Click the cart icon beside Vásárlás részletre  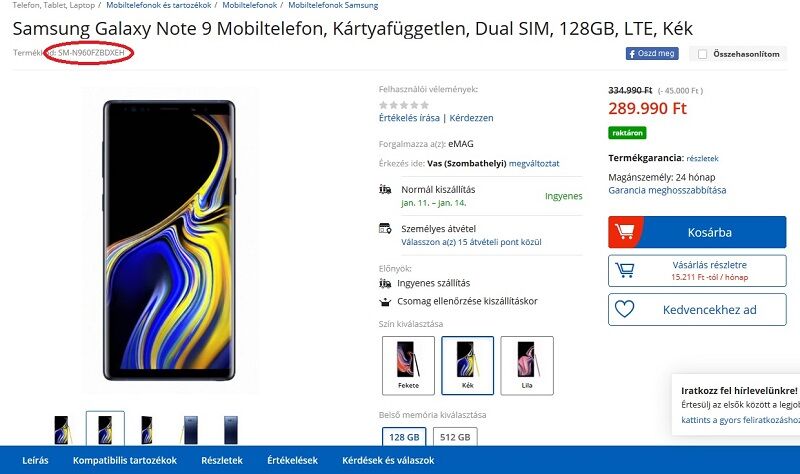click(624, 270)
